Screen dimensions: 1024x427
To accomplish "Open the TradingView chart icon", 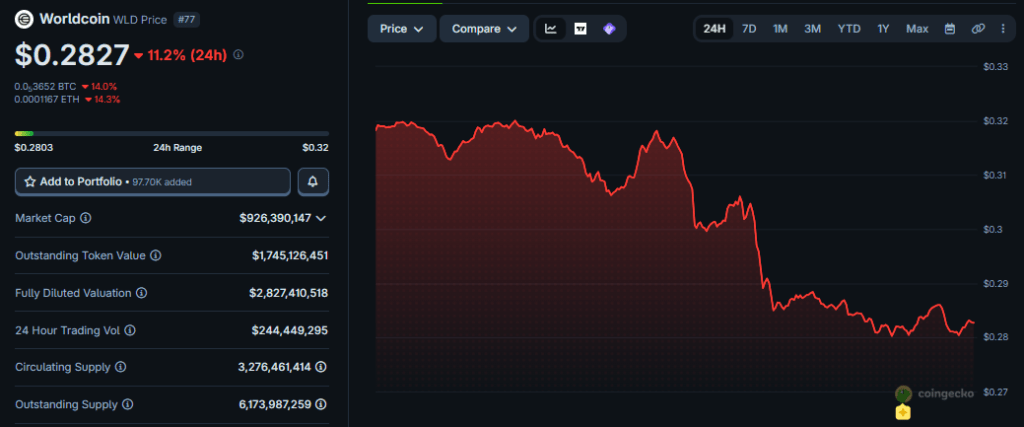I will 580,29.
